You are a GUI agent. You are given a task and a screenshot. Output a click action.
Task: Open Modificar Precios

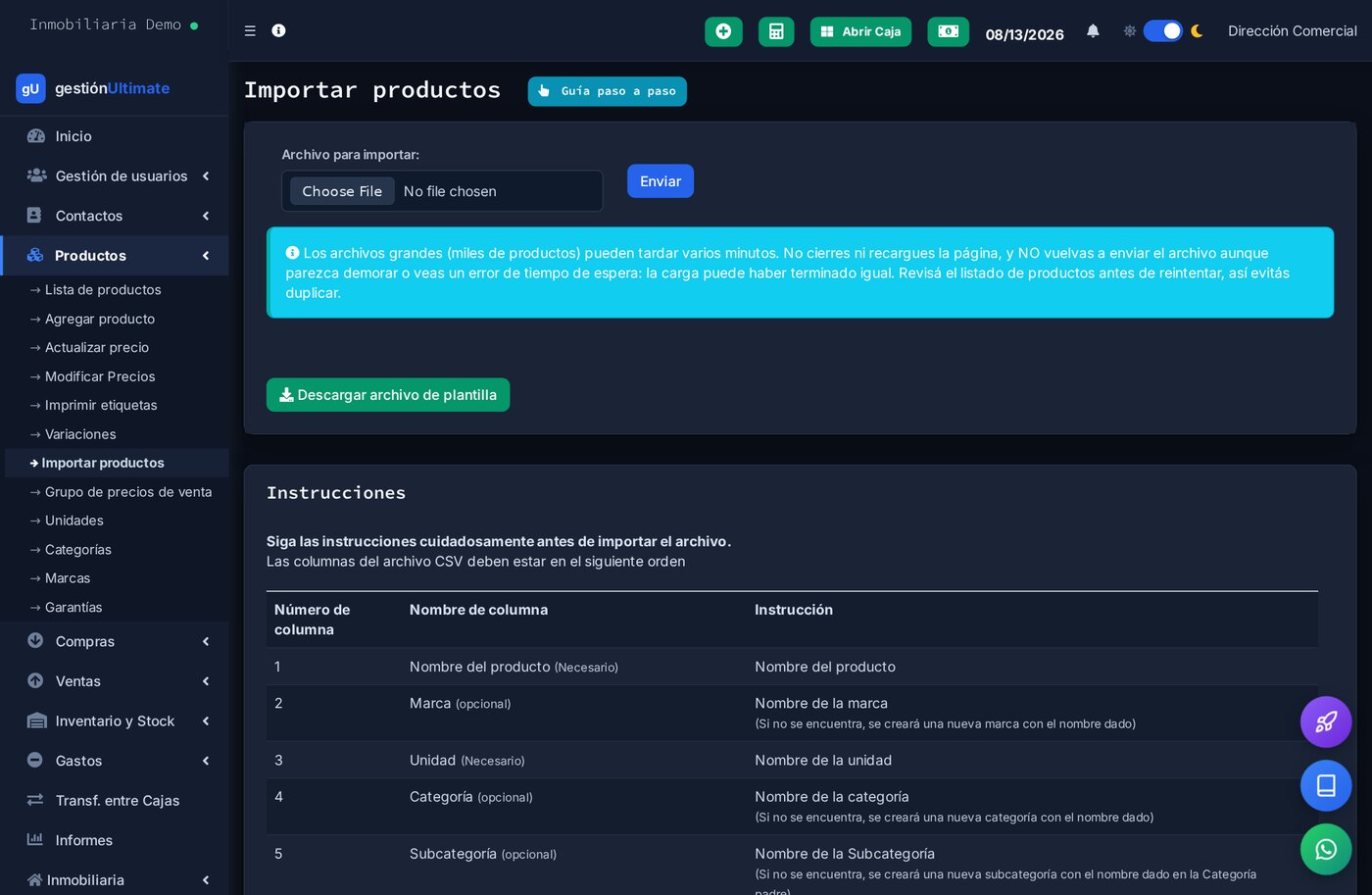[100, 376]
